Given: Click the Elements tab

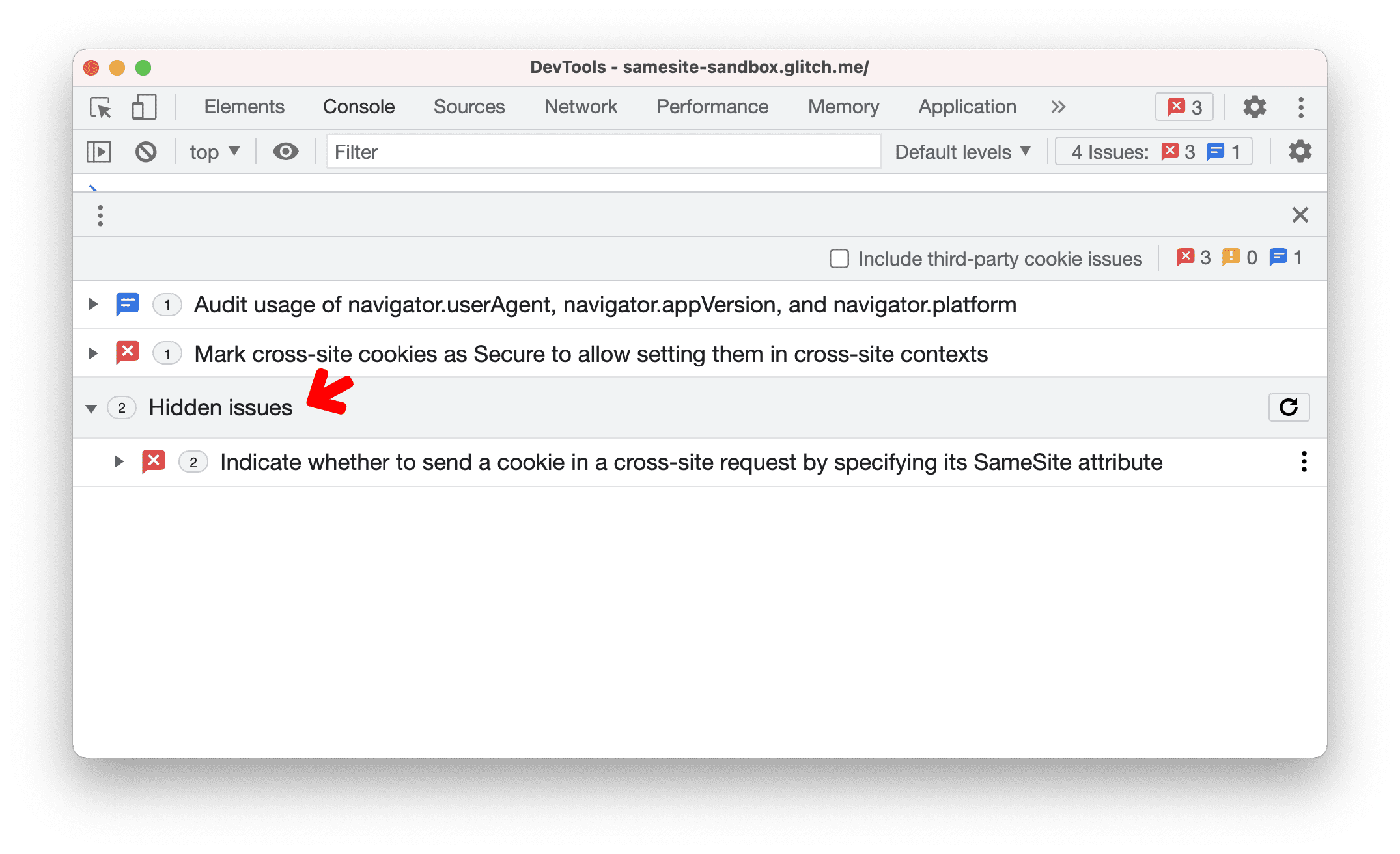Looking at the screenshot, I should [245, 106].
